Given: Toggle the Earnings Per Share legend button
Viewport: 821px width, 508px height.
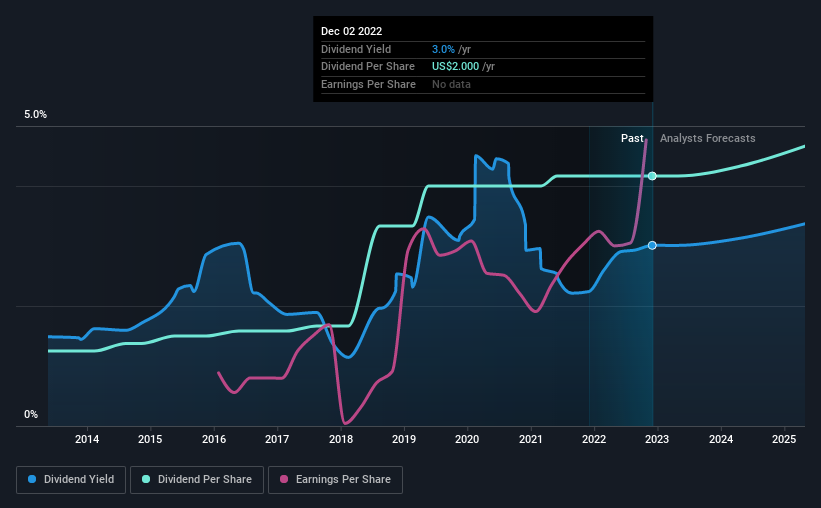Looking at the screenshot, I should (x=335, y=479).
